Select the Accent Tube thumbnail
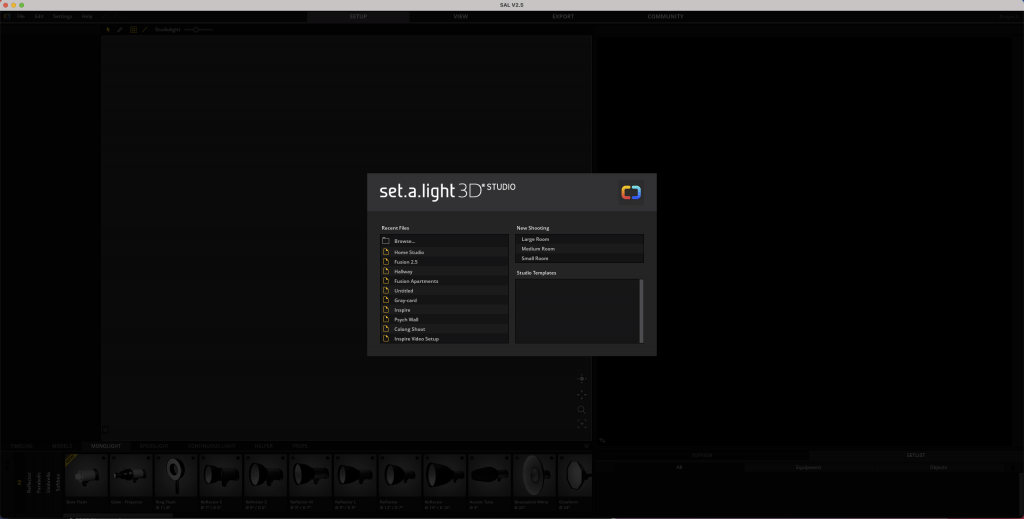The image size is (1024, 519). pyautogui.click(x=489, y=476)
